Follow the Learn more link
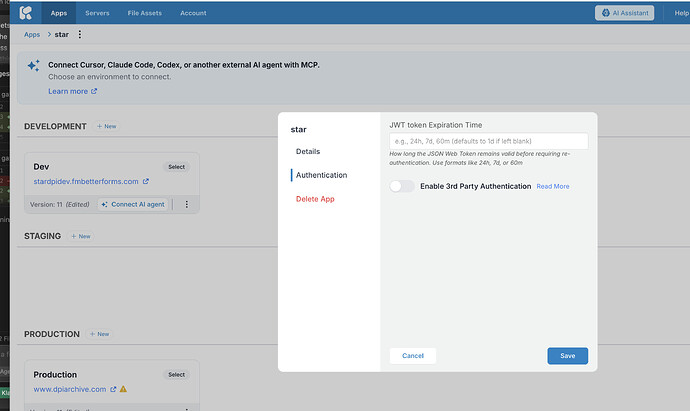The height and width of the screenshot is (411, 690). coord(68,91)
